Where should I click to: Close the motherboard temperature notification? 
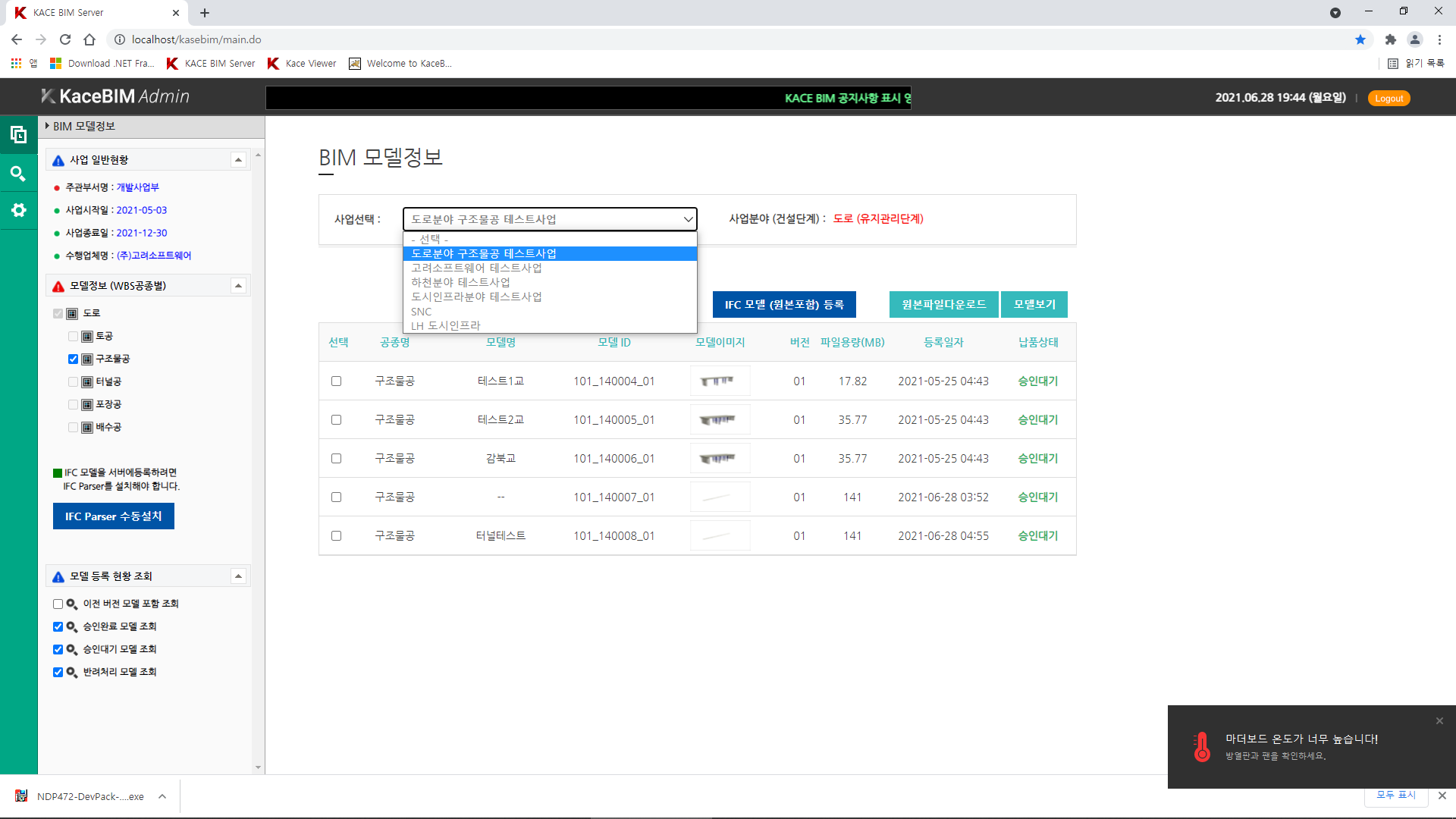click(1439, 721)
